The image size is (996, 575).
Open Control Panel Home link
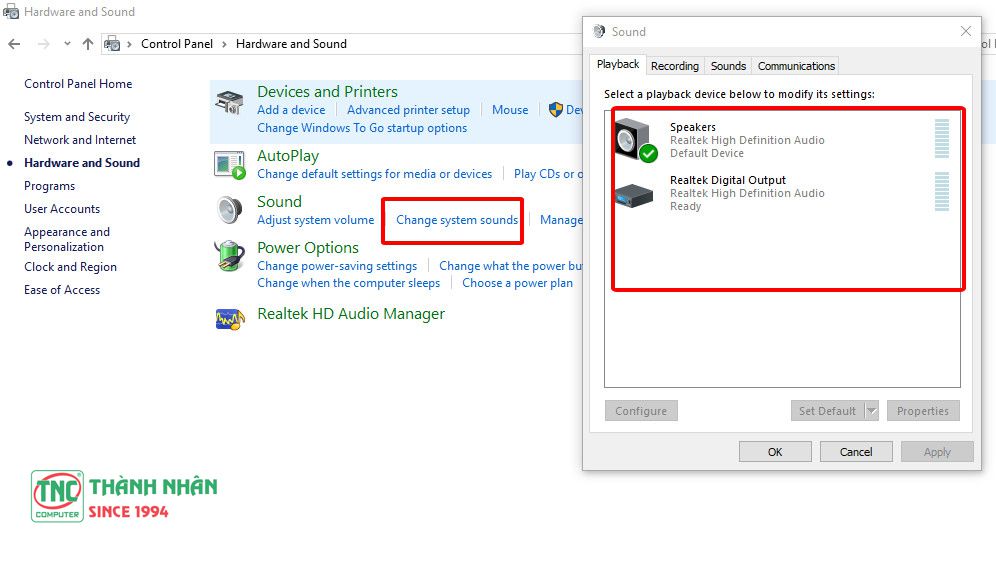(78, 84)
